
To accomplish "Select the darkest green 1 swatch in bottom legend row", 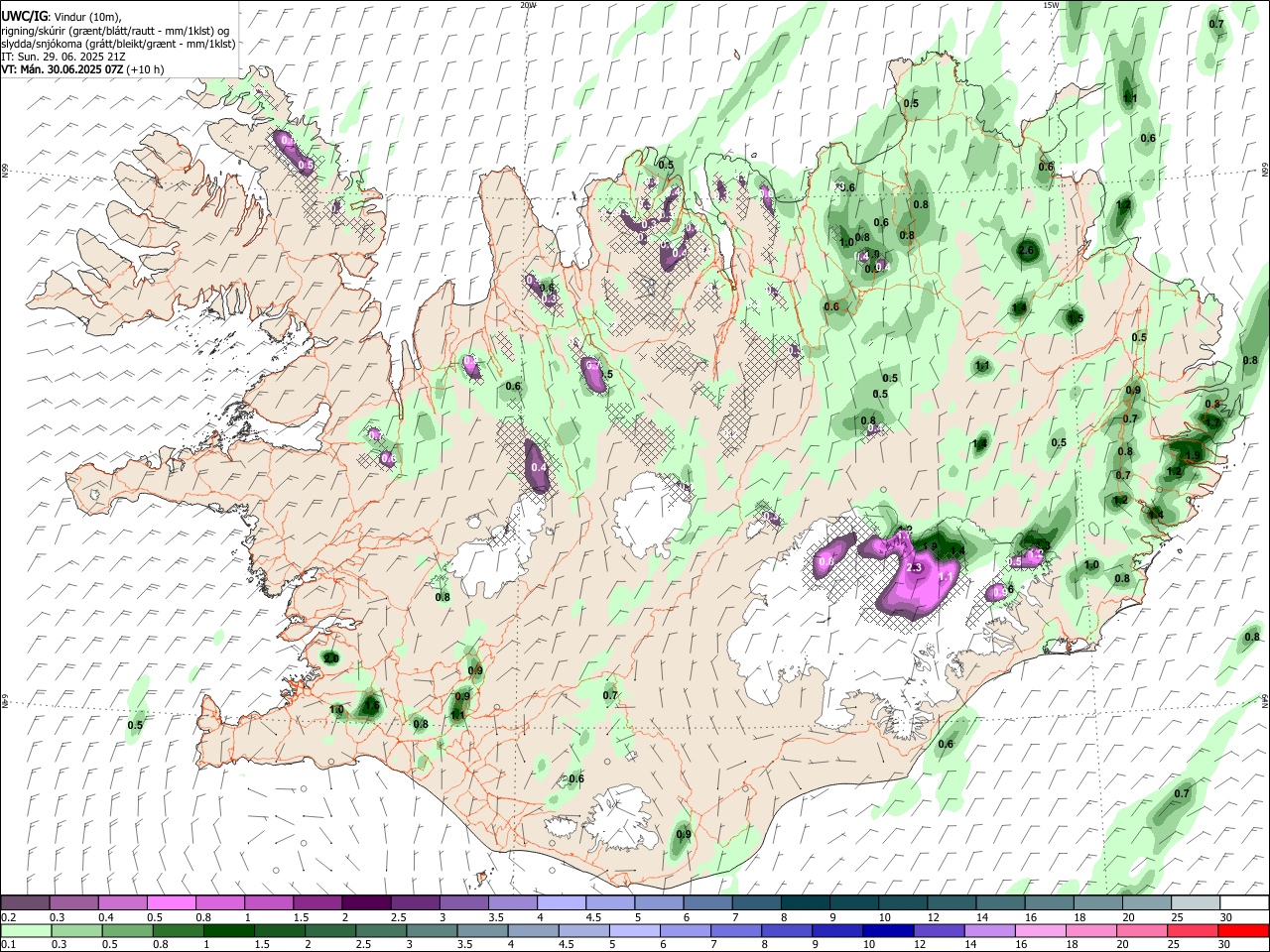I will [x=228, y=930].
